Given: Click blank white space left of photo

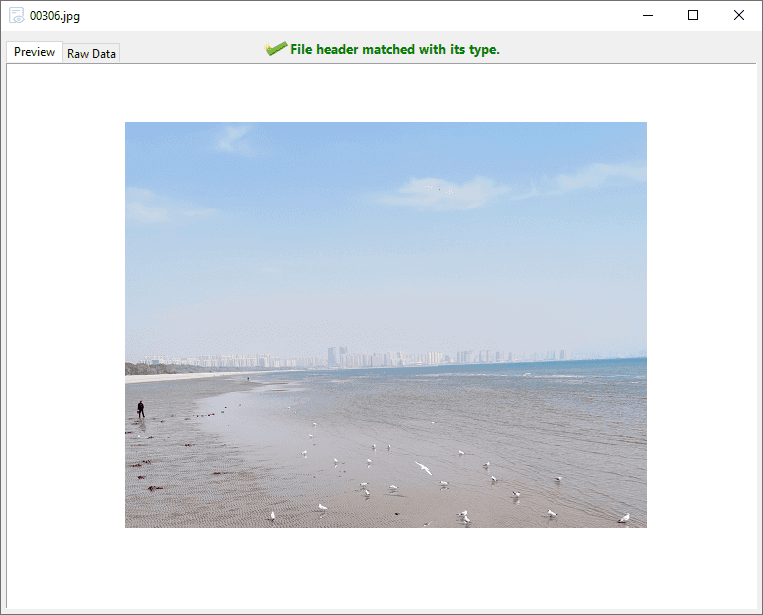Looking at the screenshot, I should 65,324.
